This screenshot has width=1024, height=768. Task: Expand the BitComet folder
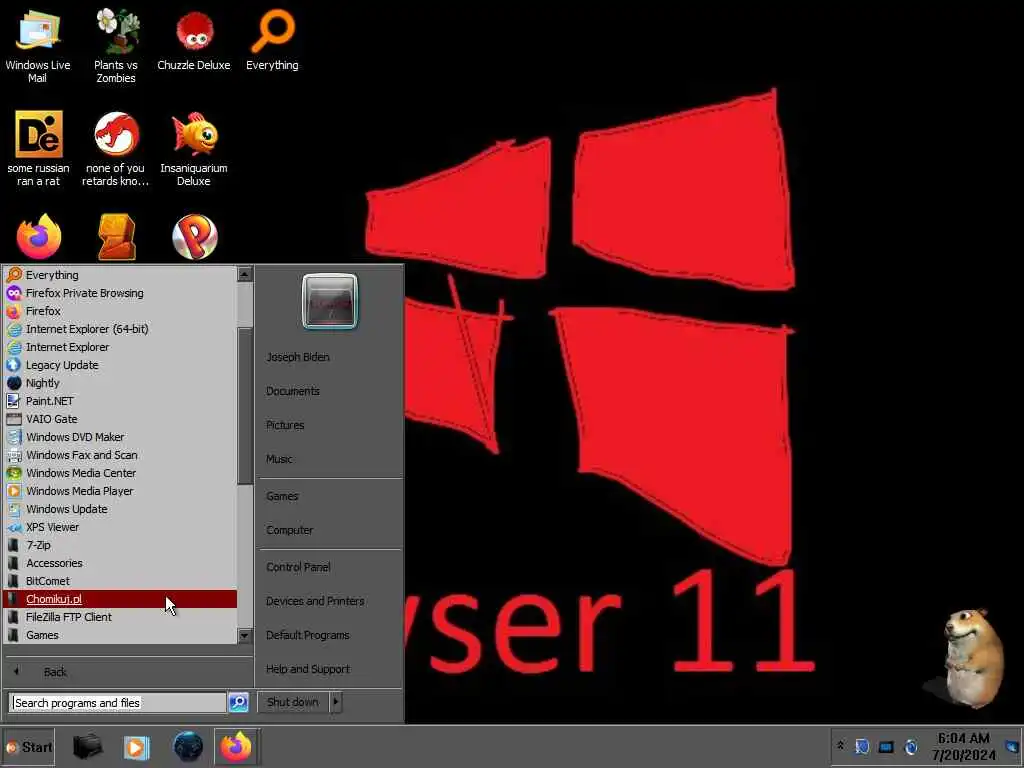point(120,581)
